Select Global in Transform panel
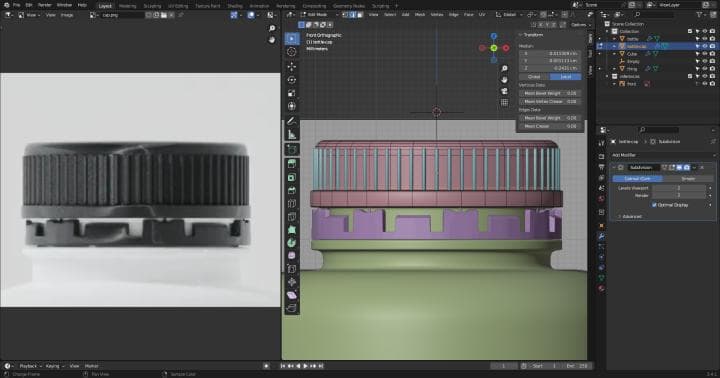This screenshot has width=720, height=378. 534,77
